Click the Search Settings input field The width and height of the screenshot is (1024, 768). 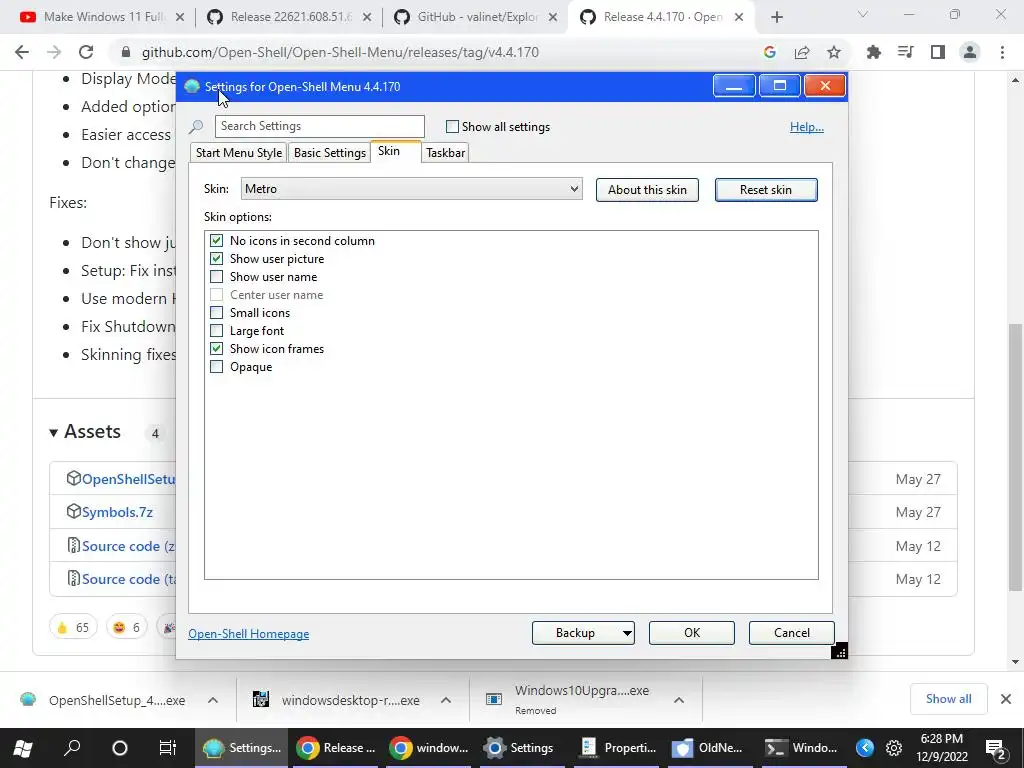[319, 126]
